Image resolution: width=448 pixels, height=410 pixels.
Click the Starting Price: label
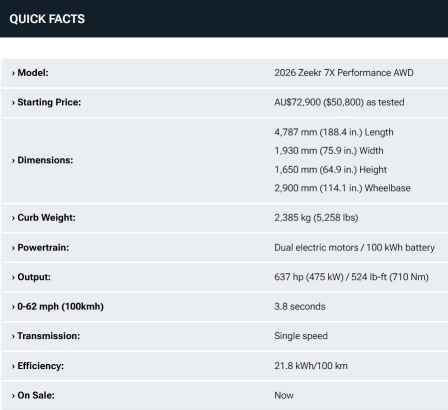pos(49,102)
